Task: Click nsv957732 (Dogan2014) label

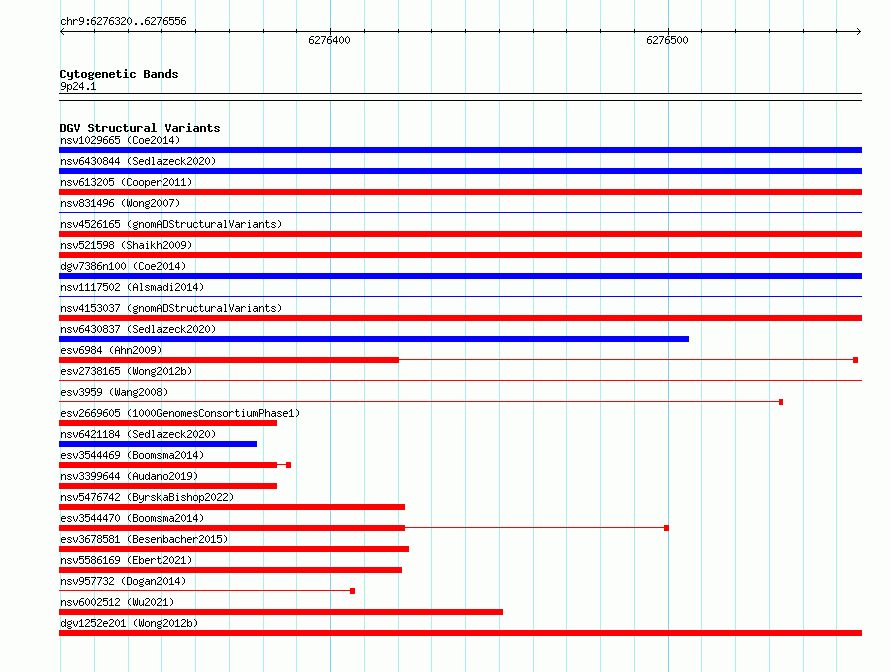Action: click(123, 581)
